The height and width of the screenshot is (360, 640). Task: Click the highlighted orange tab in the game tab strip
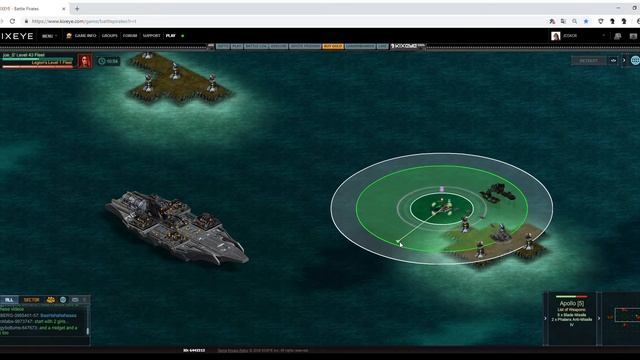[x=333, y=46]
